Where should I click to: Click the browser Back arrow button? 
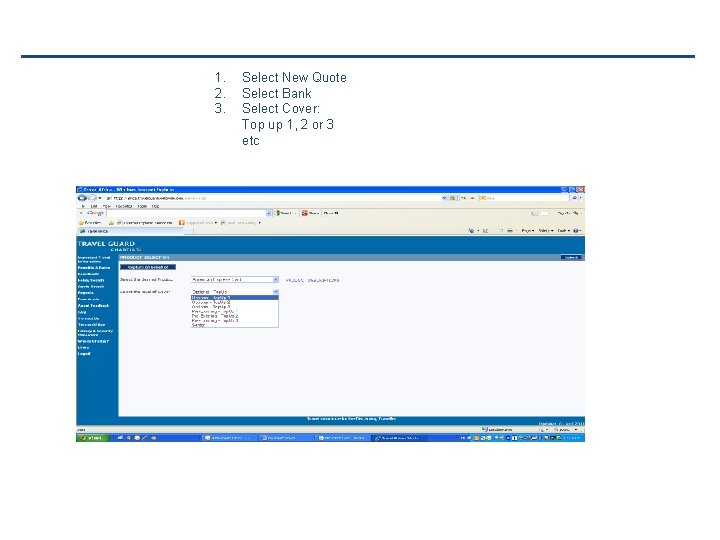(82, 198)
